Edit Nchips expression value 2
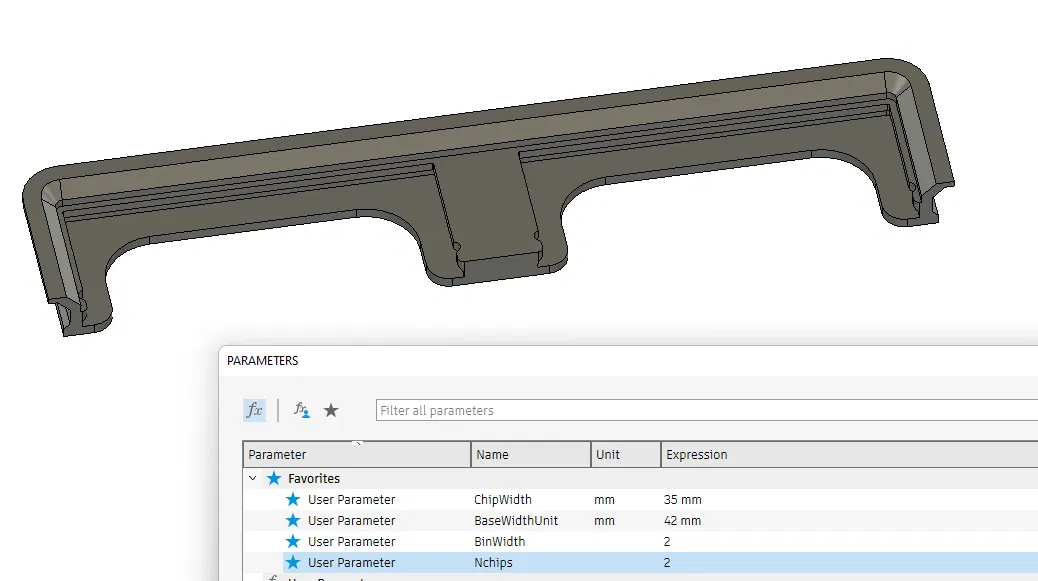 pos(667,563)
